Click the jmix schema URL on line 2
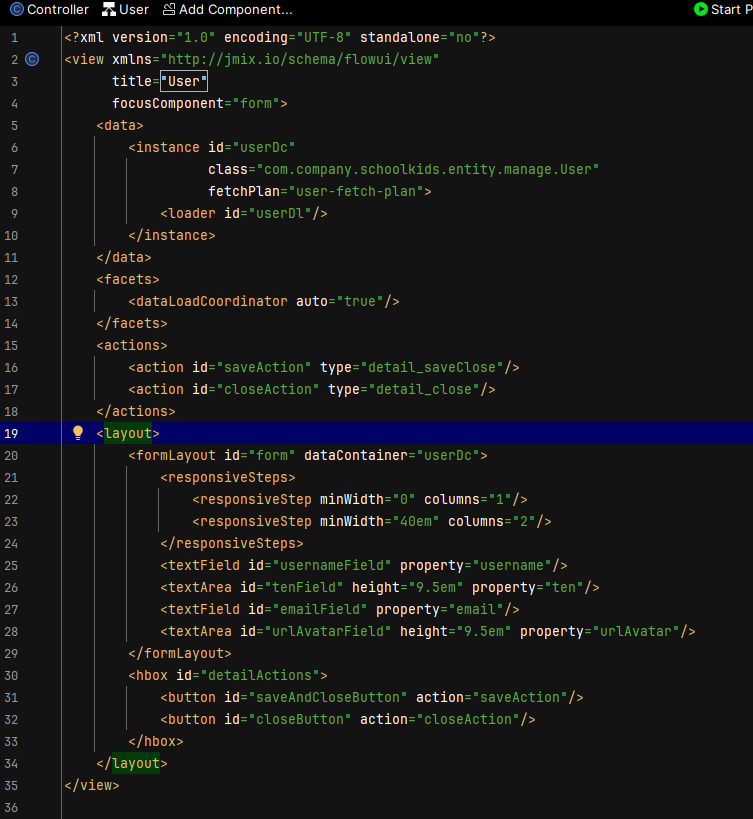Screen dimensions: 753x819 point(300,60)
